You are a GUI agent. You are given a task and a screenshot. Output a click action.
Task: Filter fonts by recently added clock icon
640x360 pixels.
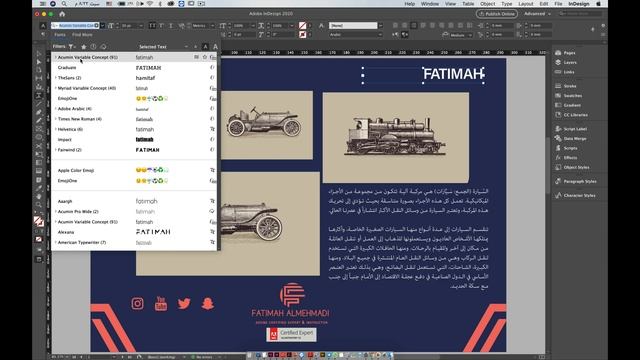(x=93, y=47)
